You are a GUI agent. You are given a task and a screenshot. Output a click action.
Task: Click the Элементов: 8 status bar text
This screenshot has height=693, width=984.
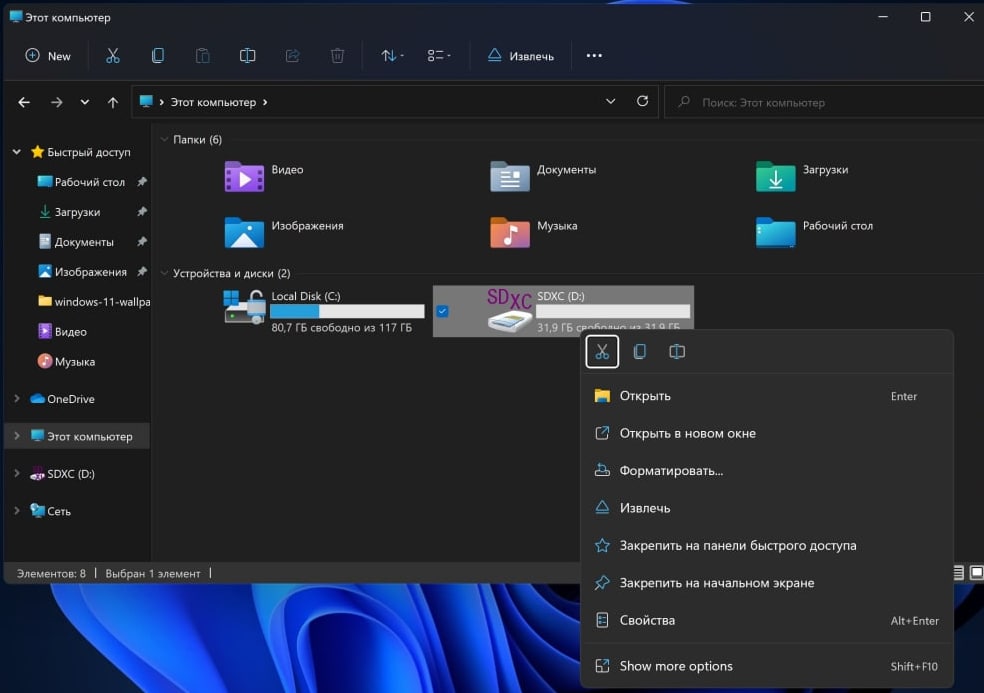51,573
